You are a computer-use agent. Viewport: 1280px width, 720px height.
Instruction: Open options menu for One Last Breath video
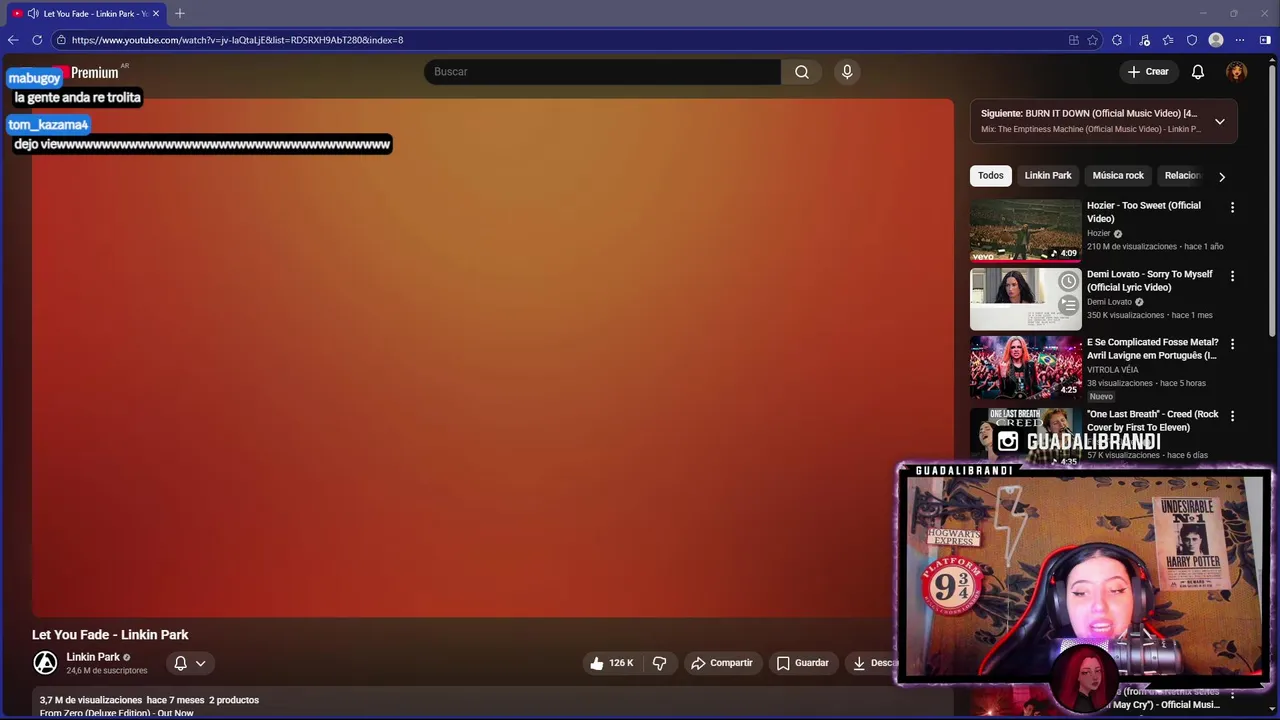tap(1232, 416)
